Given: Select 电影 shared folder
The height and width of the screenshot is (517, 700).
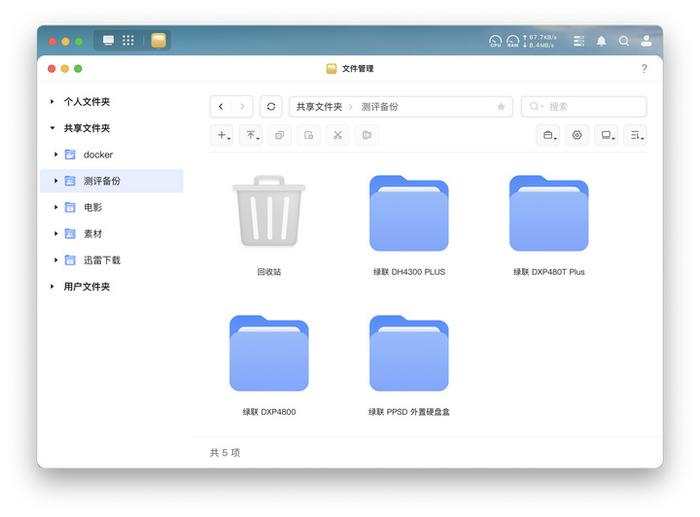Looking at the screenshot, I should tap(93, 207).
